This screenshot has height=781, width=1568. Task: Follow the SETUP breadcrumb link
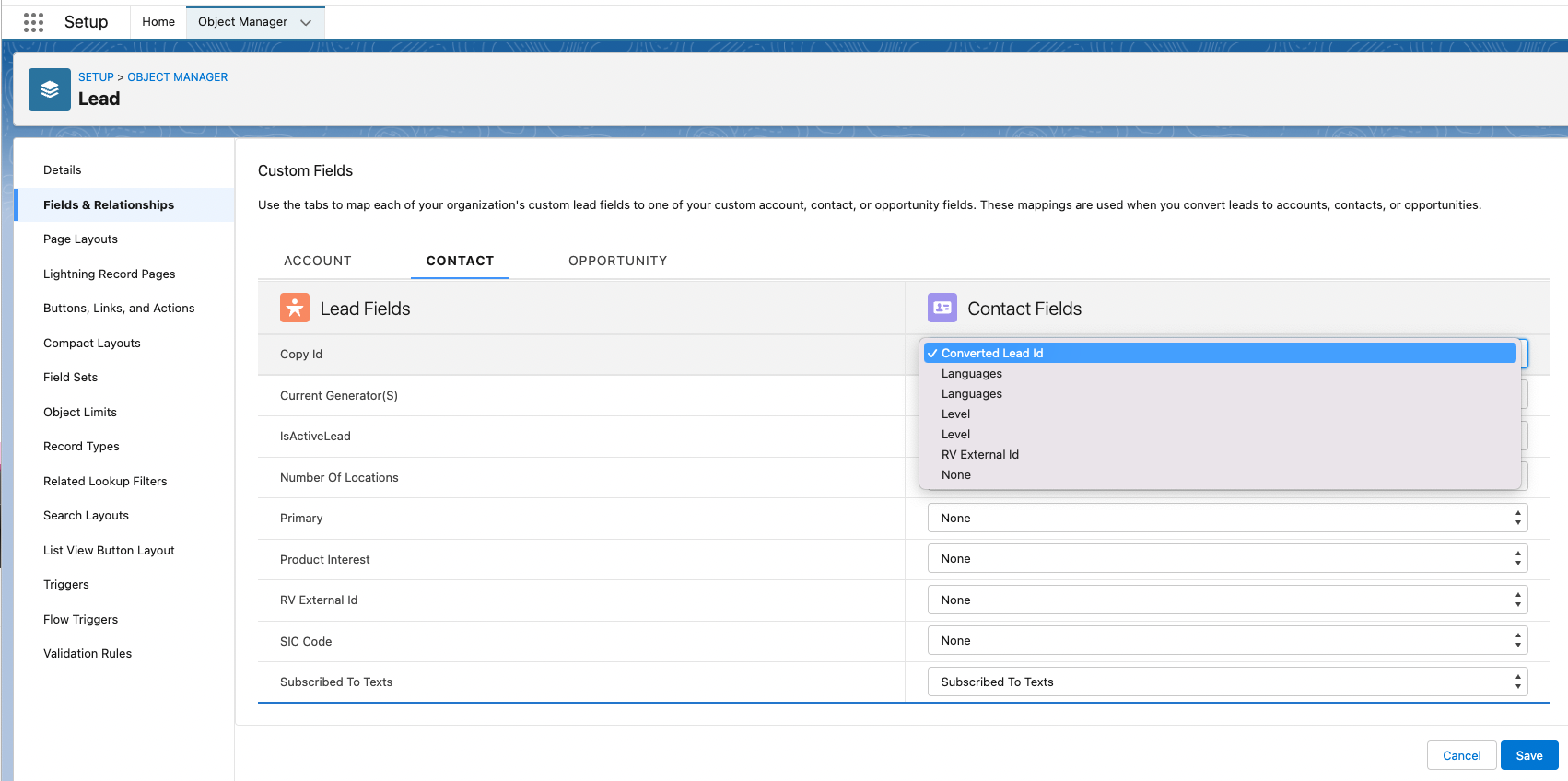tap(96, 77)
